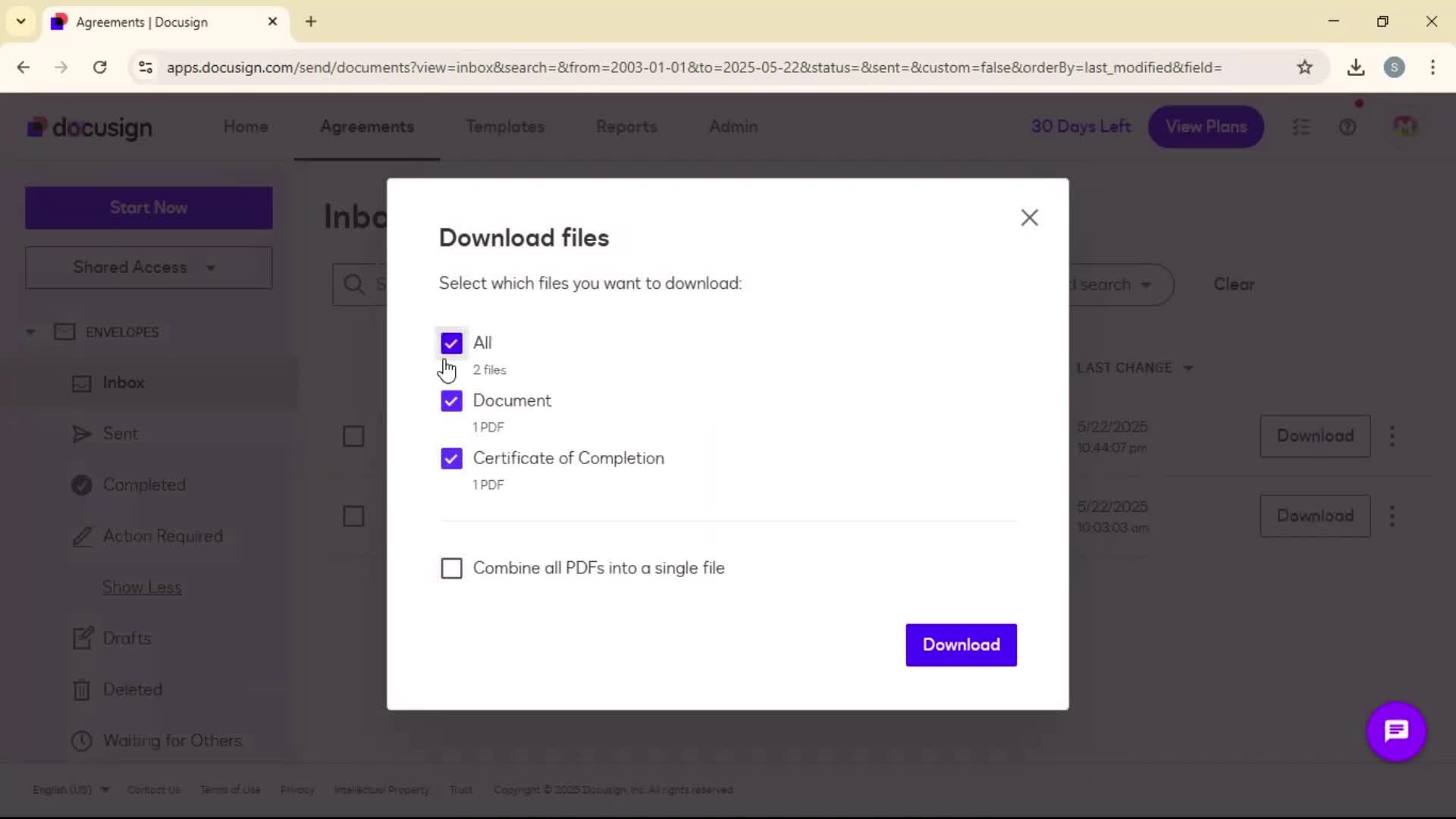1456x819 pixels.
Task: Open the Privacy footer link
Action: (x=297, y=789)
